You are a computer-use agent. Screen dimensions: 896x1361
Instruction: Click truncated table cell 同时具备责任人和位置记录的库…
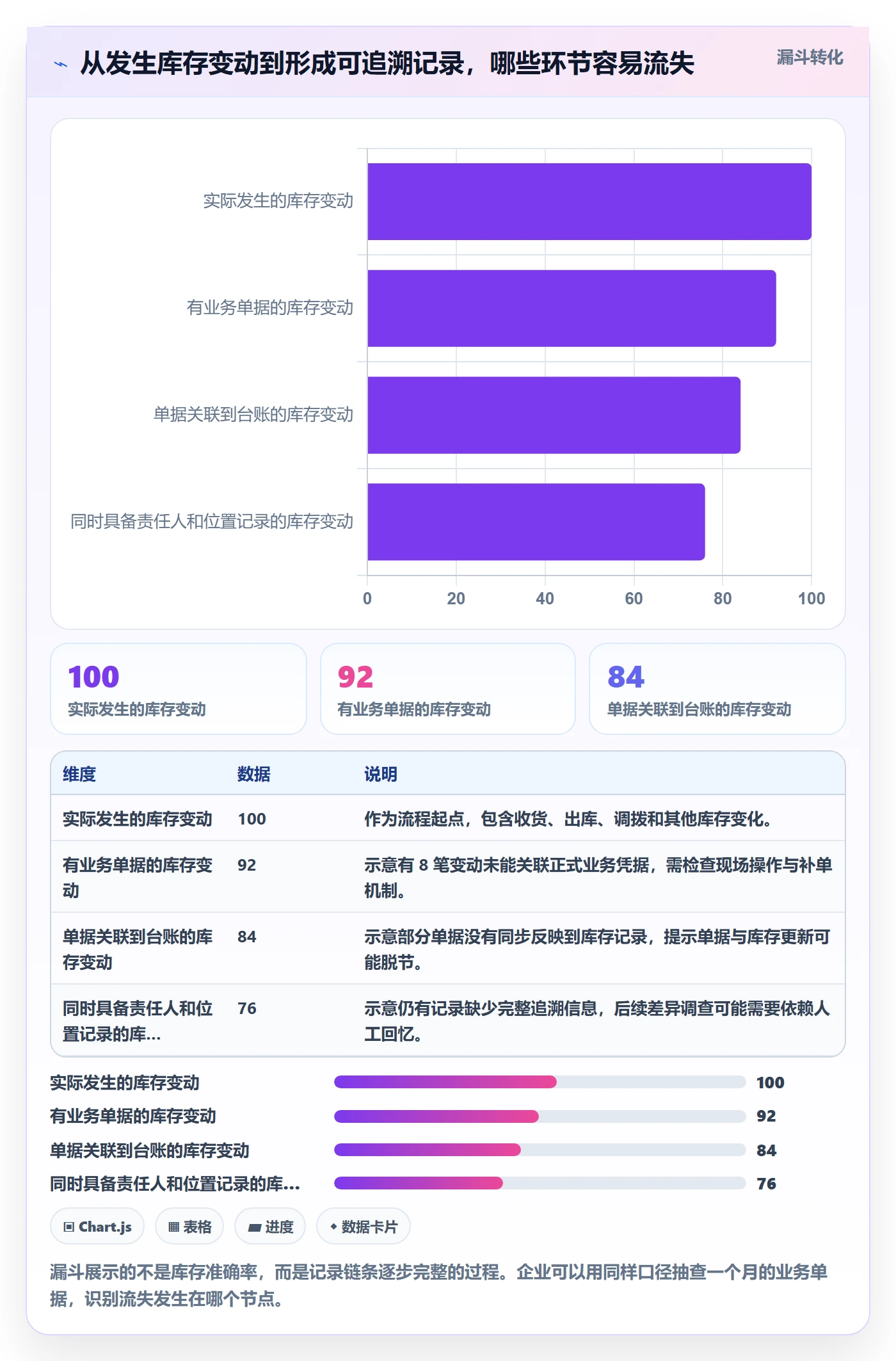[x=138, y=1020]
